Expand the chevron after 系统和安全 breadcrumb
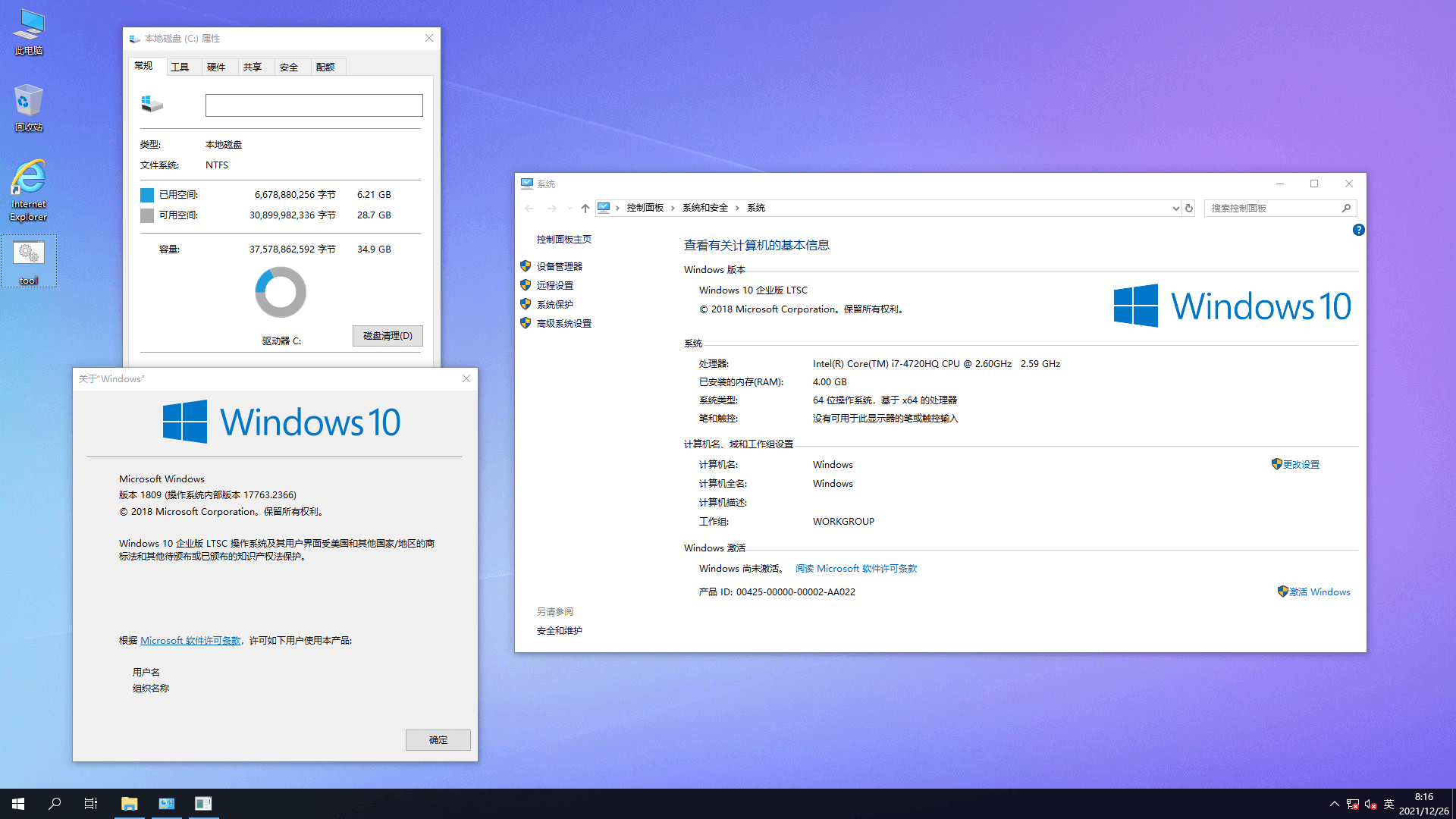Viewport: 1456px width, 819px height. [736, 208]
